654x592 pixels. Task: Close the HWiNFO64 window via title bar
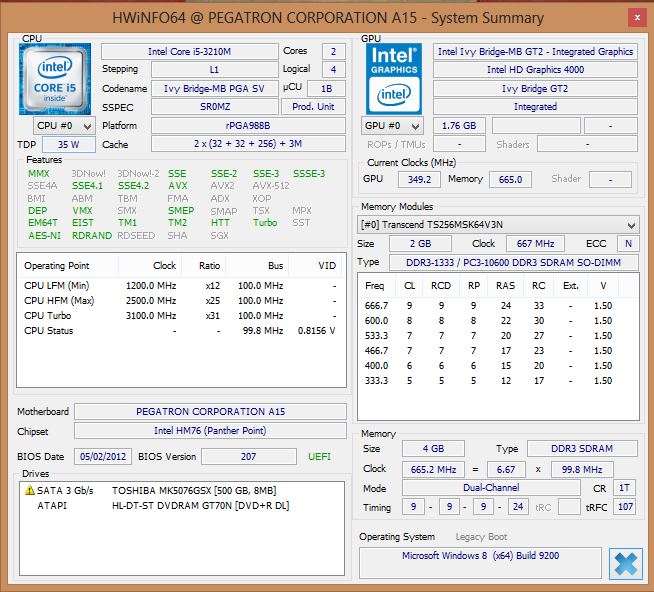(x=637, y=18)
